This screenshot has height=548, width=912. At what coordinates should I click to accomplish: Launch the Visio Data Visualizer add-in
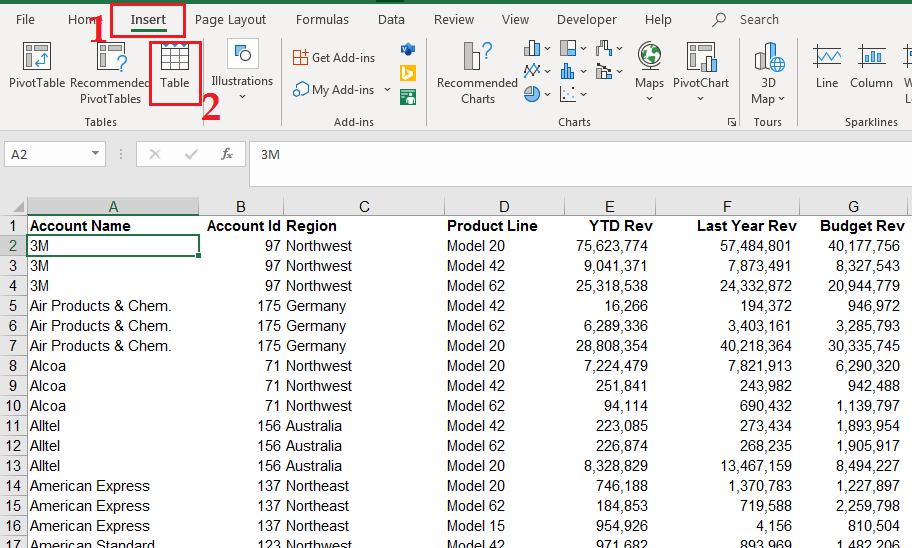[x=408, y=49]
